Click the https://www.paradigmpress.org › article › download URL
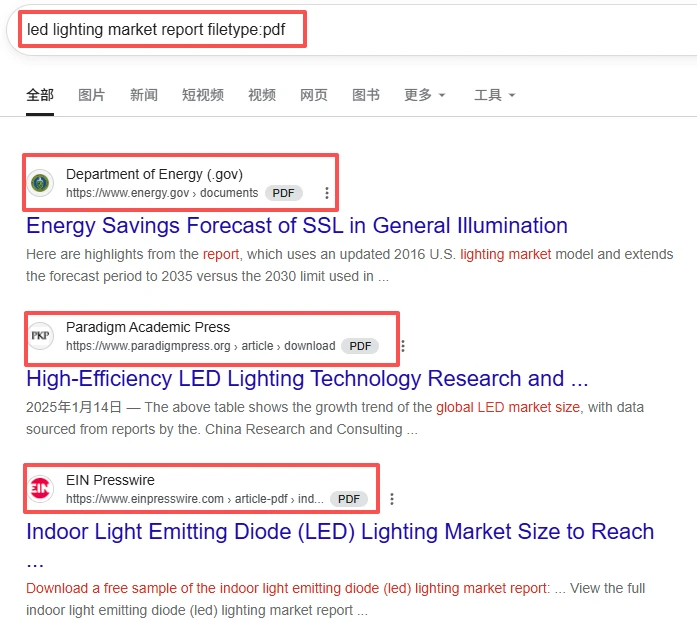The image size is (697, 621). click(x=200, y=346)
